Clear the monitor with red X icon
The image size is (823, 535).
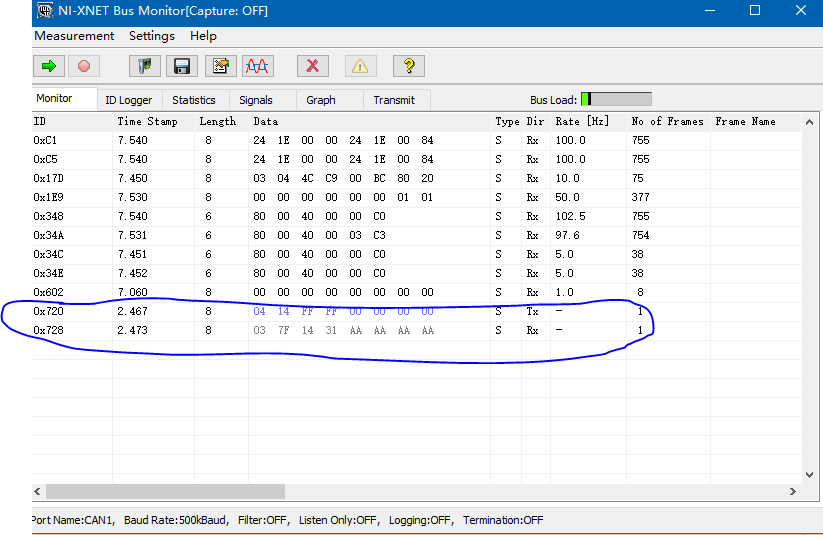[313, 66]
